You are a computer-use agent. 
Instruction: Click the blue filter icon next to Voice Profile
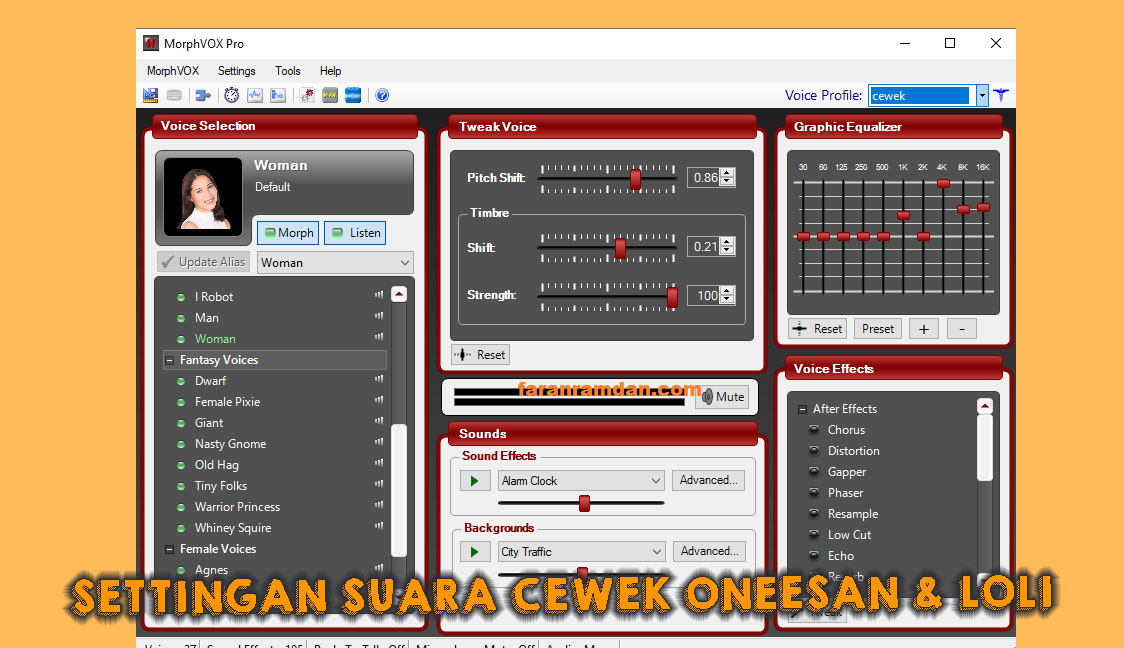pos(1001,95)
